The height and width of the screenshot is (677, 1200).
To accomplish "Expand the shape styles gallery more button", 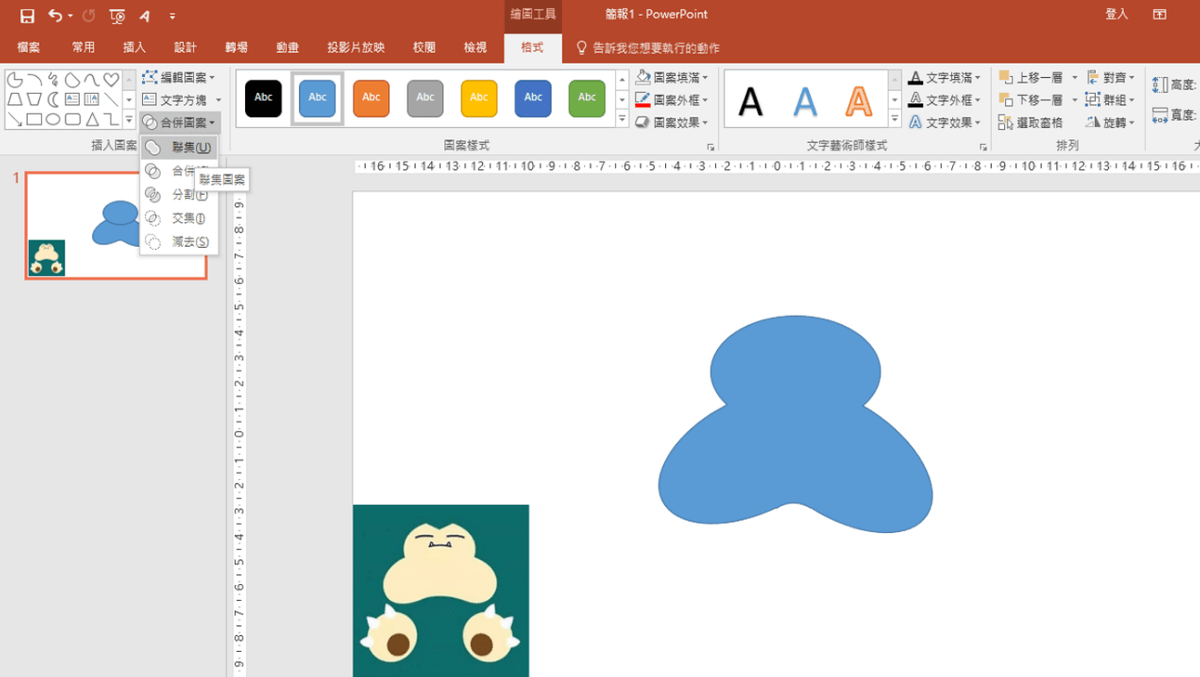I will (x=622, y=120).
